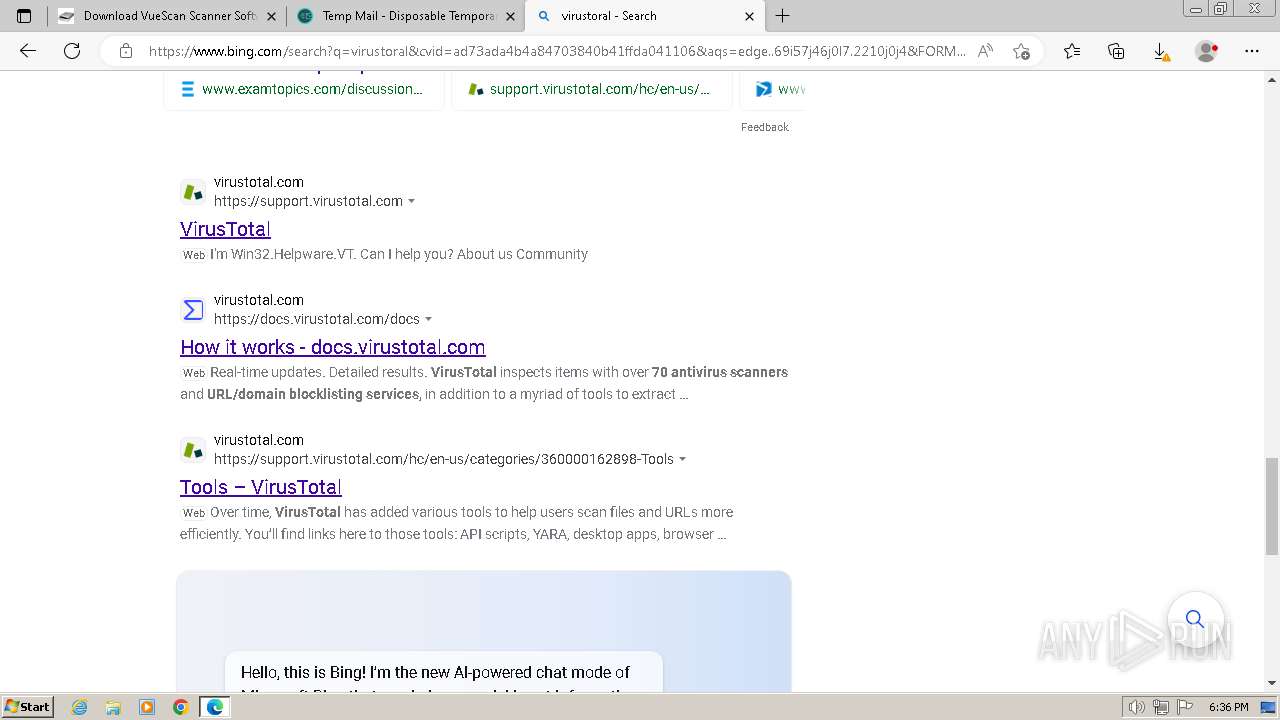This screenshot has height=720, width=1280.
Task: Open Edge Settings and more menu
Action: click(x=1251, y=51)
